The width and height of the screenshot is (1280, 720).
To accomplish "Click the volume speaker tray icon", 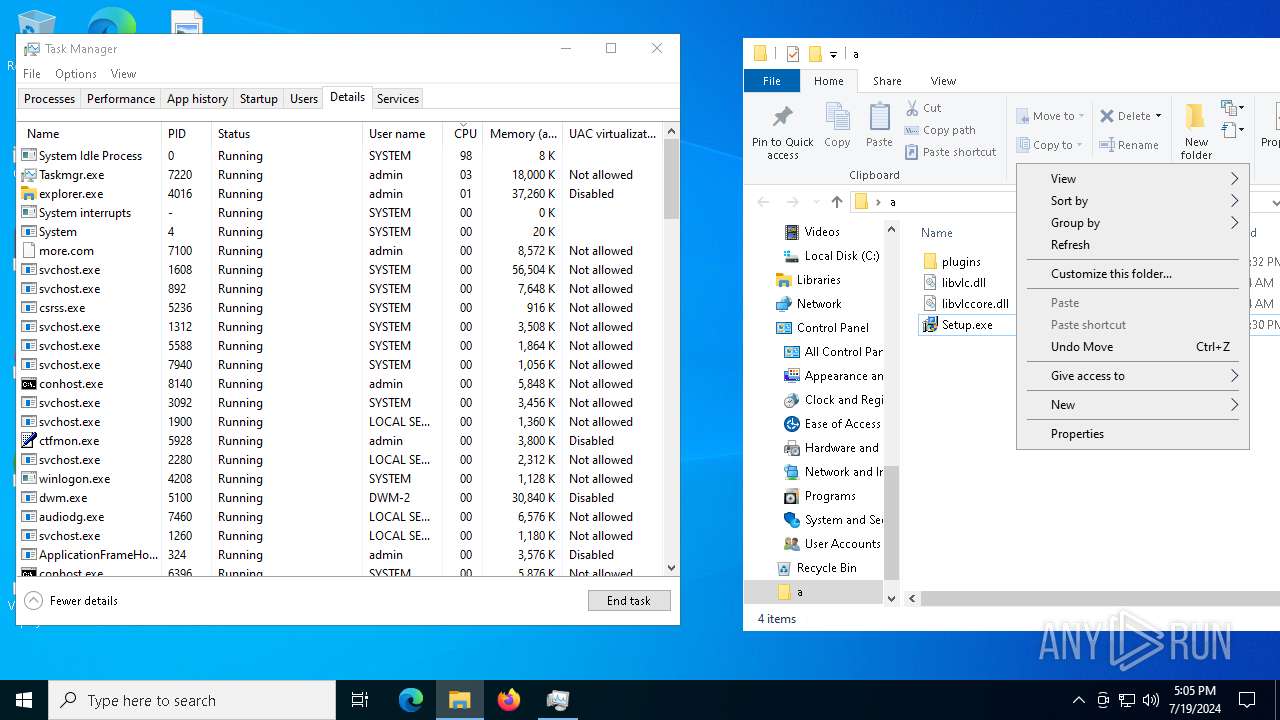I will [x=1151, y=700].
